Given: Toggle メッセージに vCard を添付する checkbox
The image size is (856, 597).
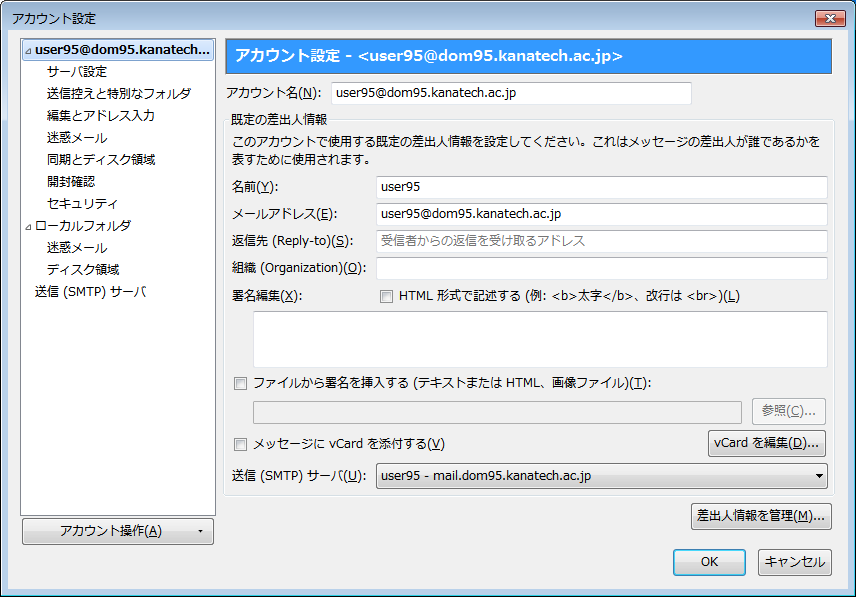Looking at the screenshot, I should tap(240, 444).
